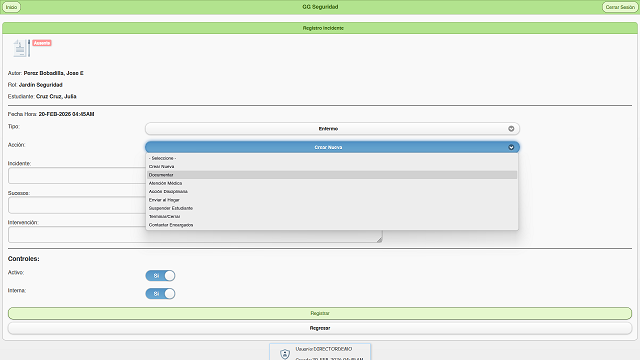Image resolution: width=640 pixels, height=360 pixels.
Task: Choose 'Enviar al Hogar' option
Action: [x=332, y=200]
